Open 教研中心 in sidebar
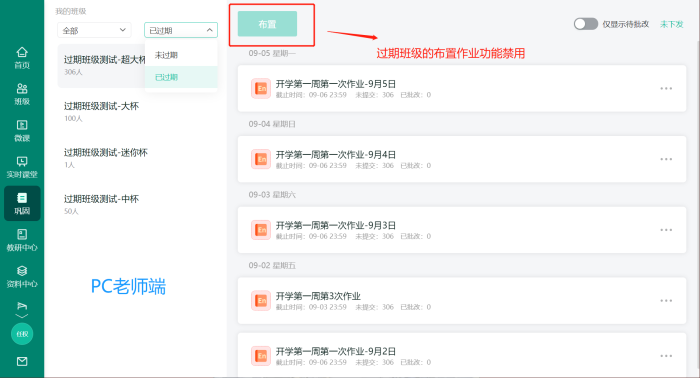 click(x=22, y=240)
